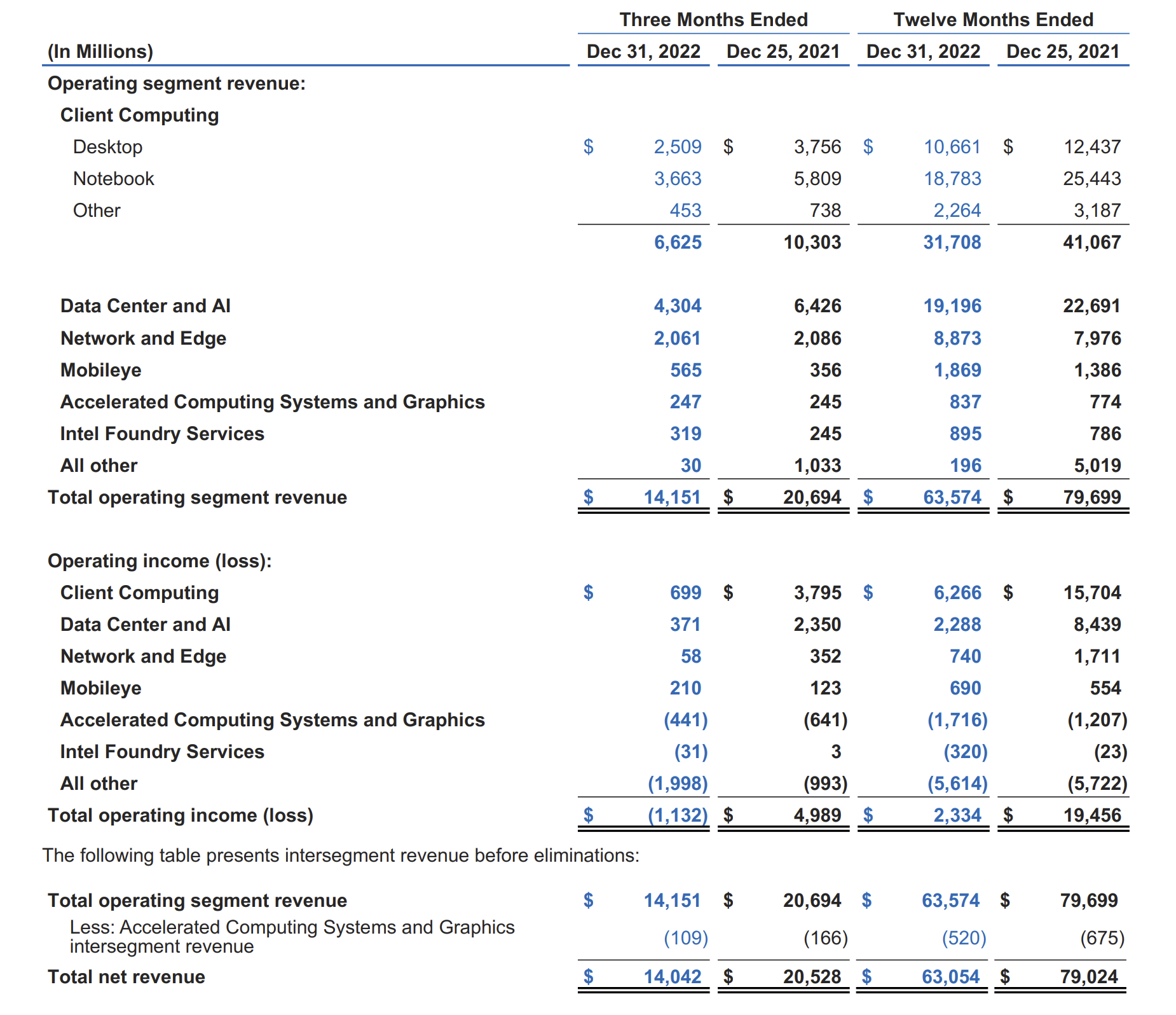Click Network and Edge revenue 2,061
The image size is (1176, 1015).
point(678,338)
